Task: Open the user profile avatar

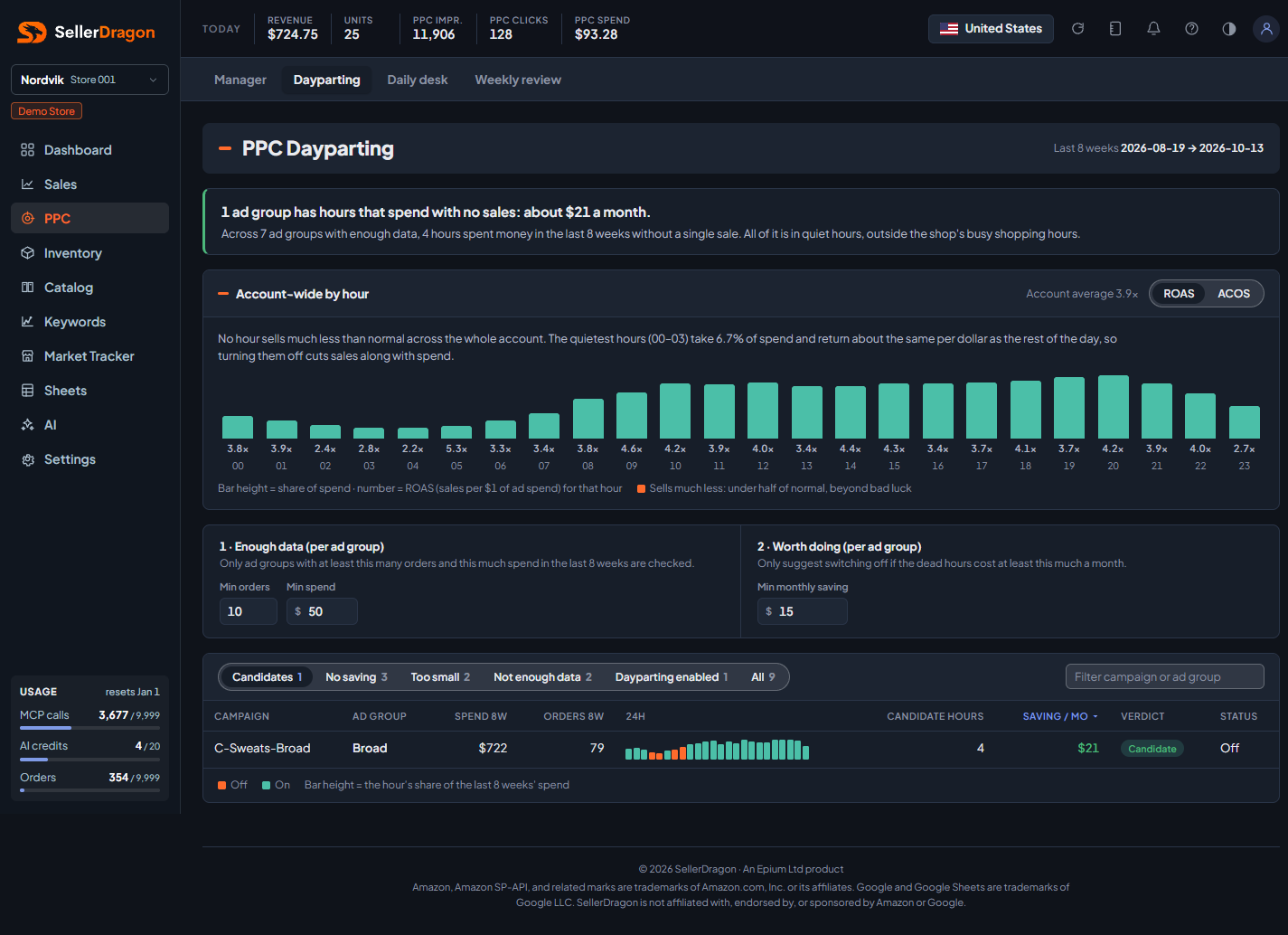Action: point(1266,29)
